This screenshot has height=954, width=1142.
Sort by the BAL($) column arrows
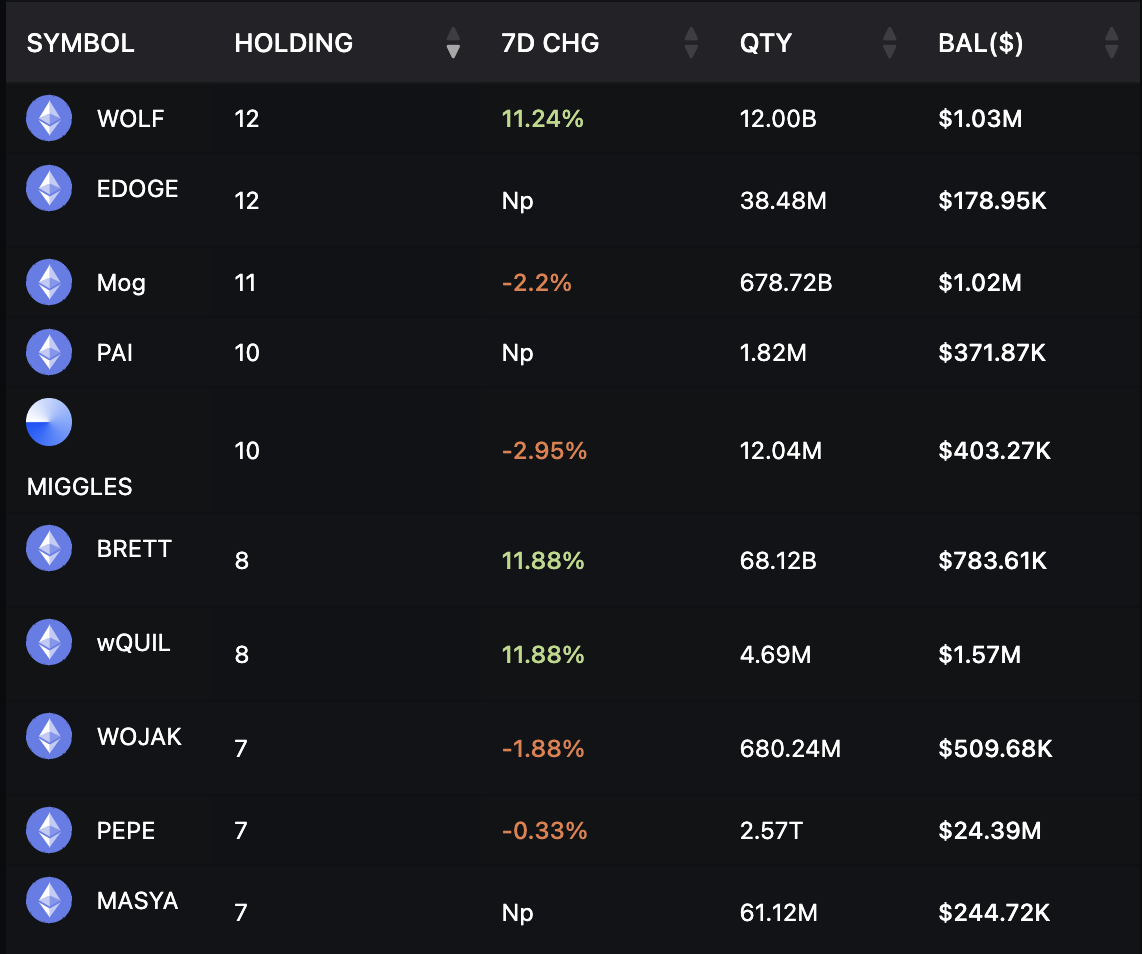pyautogui.click(x=1111, y=42)
